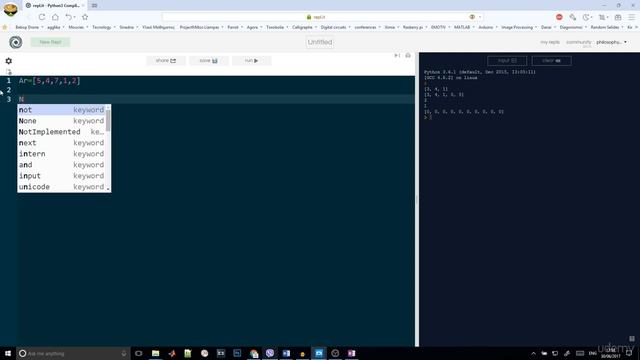Click the browser undo arrow icon
The height and width of the screenshot is (360, 640).
[69, 17]
